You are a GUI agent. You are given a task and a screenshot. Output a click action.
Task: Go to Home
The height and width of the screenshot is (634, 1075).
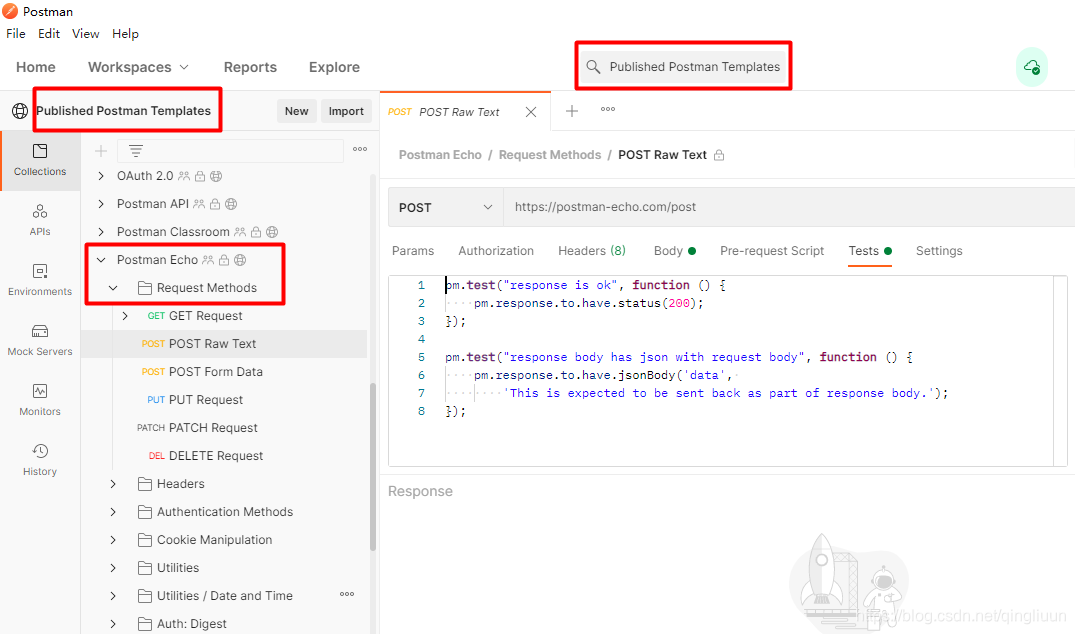pos(36,67)
